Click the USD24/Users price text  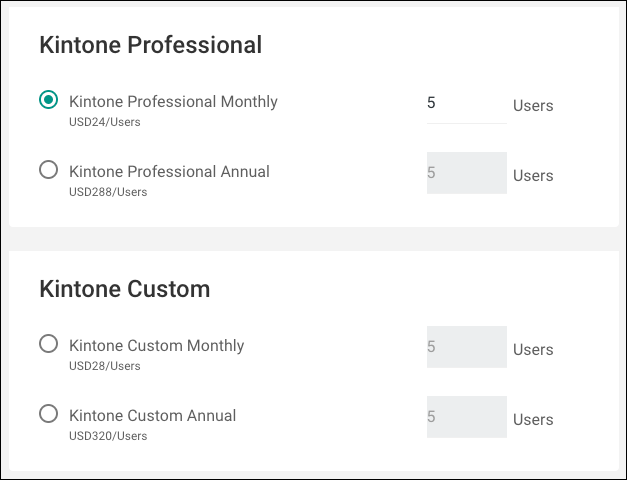coord(105,122)
